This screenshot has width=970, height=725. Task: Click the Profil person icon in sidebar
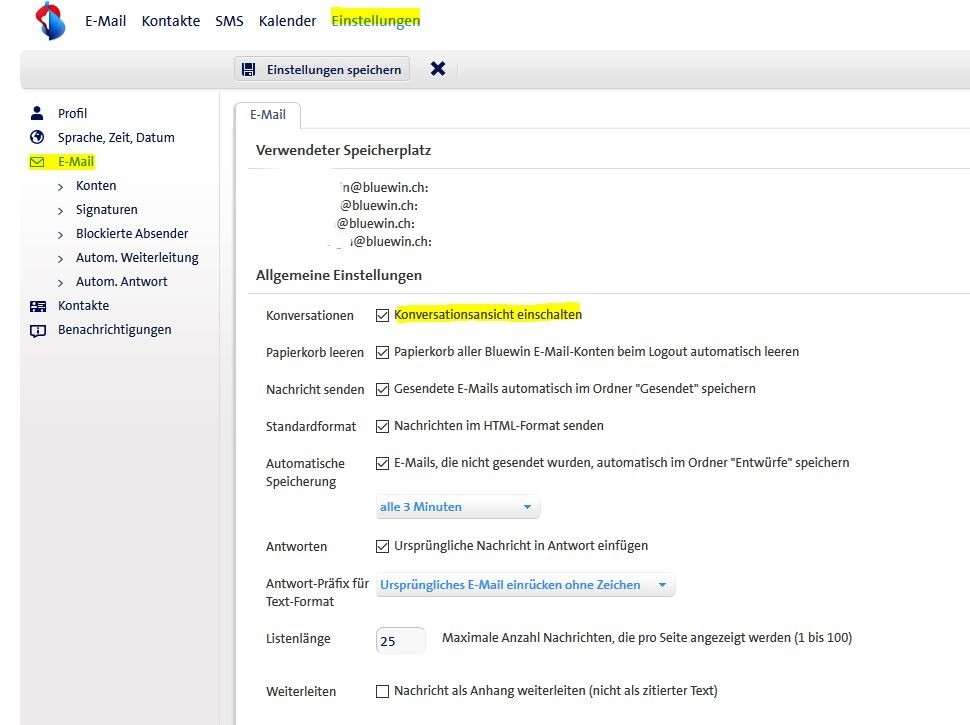click(38, 113)
